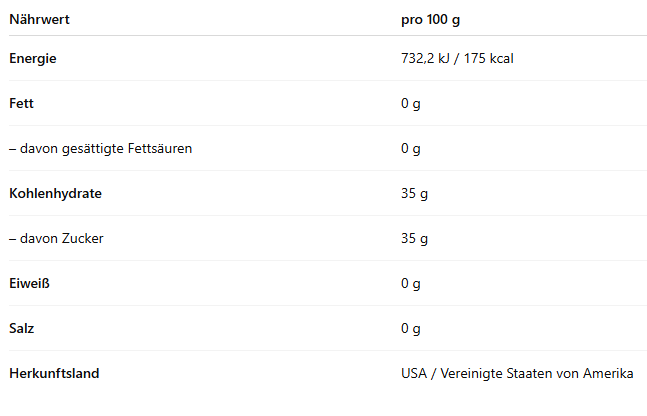Image resolution: width=647 pixels, height=416 pixels.
Task: Click the 0 g value for Salz
Action: 410,328
